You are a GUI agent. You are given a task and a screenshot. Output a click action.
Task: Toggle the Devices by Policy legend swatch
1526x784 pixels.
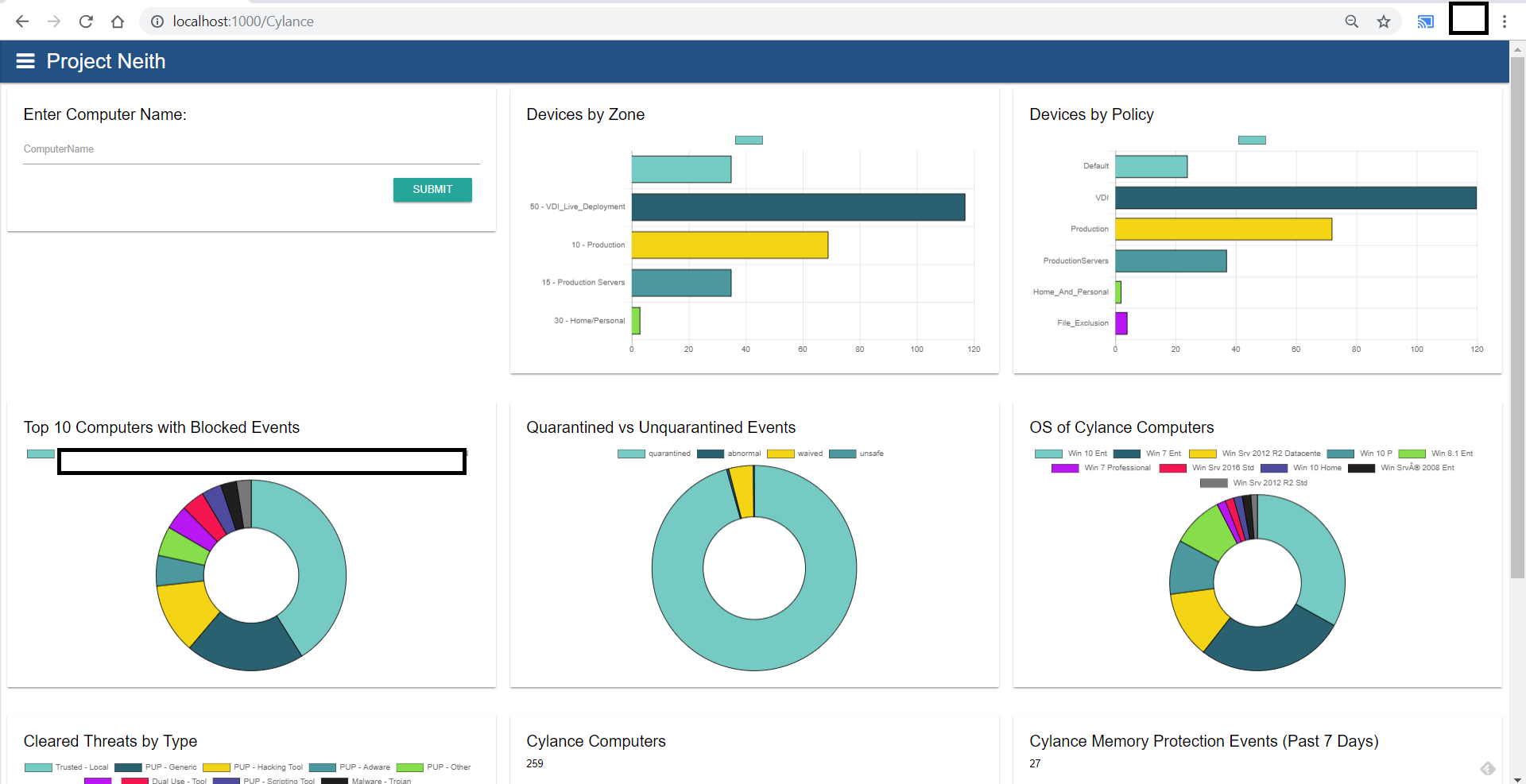pyautogui.click(x=1252, y=140)
